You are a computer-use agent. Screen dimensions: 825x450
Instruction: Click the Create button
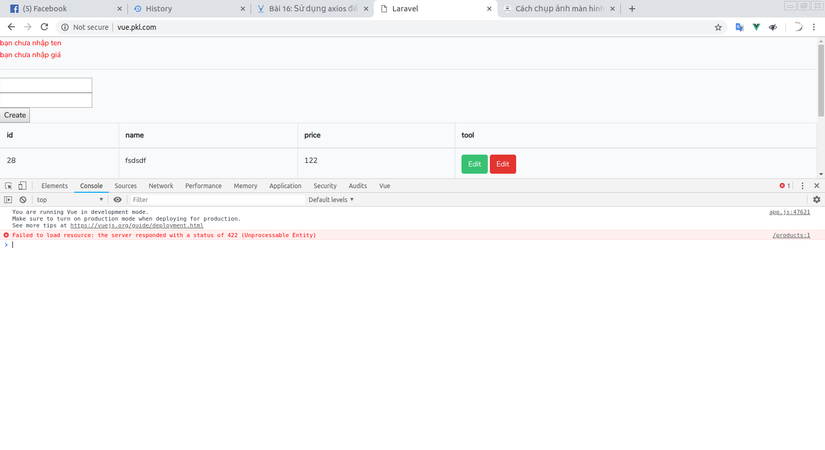coord(15,115)
